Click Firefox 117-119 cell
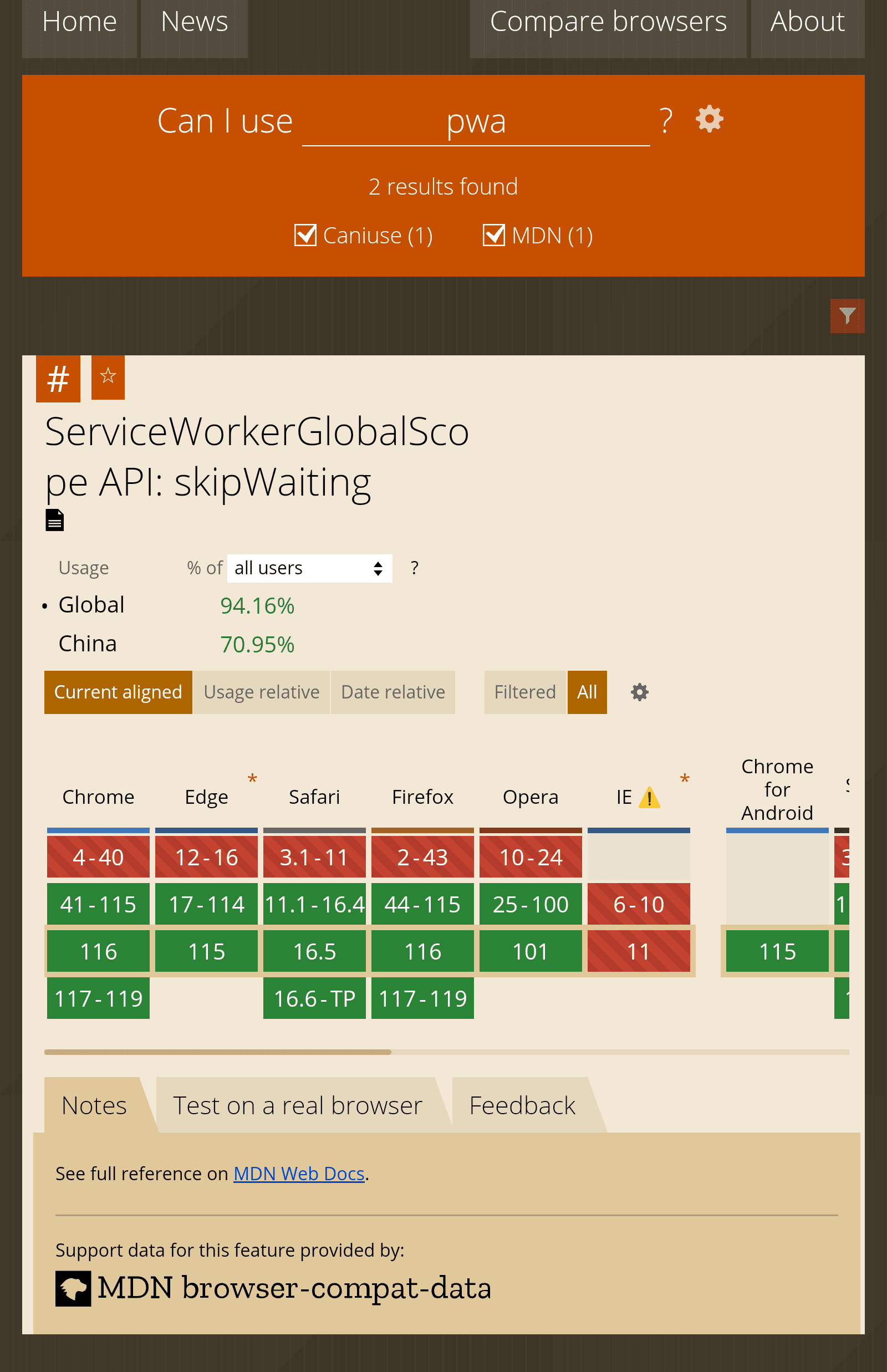Screen dimensions: 887x1372 coord(423,998)
